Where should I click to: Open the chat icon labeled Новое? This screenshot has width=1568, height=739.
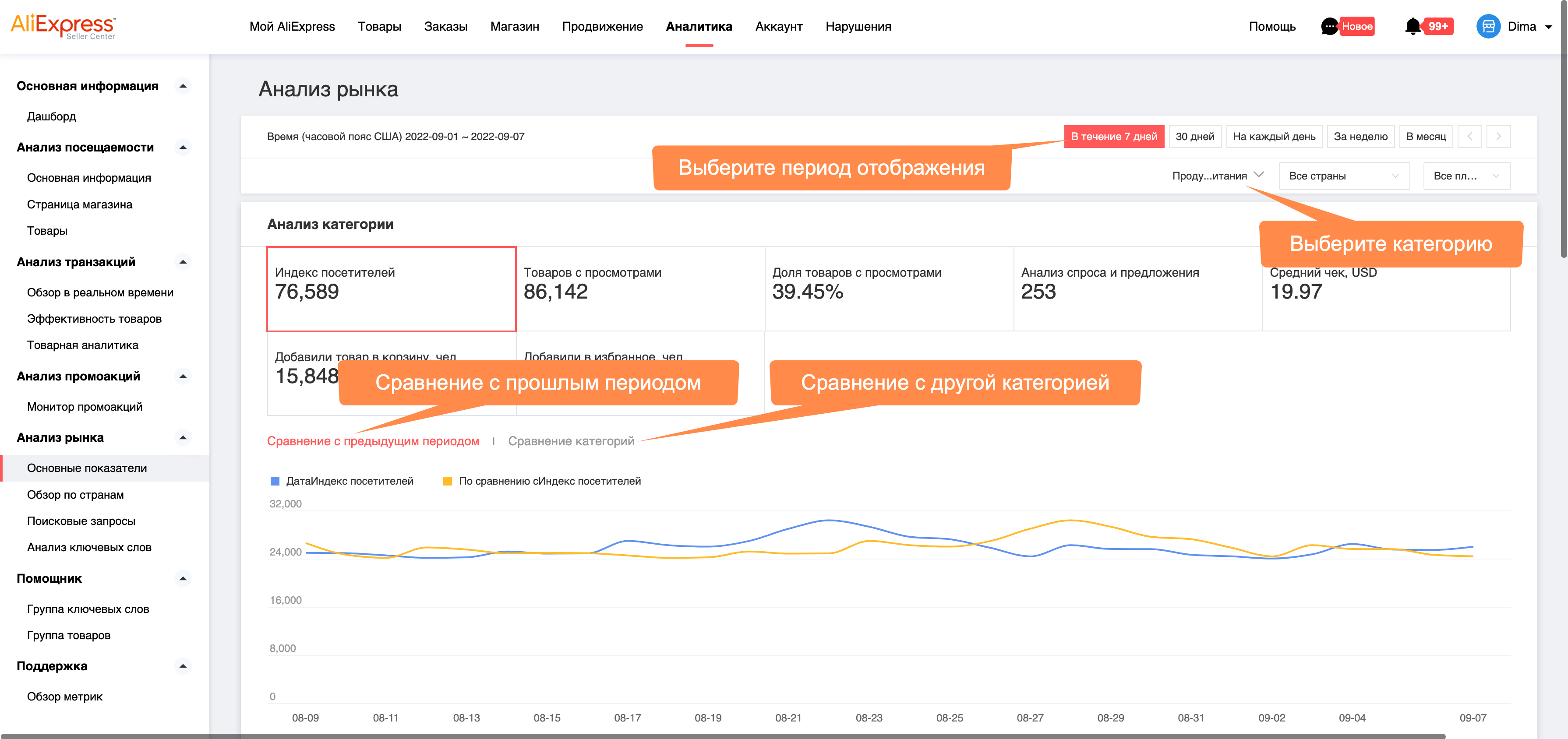[x=1327, y=26]
